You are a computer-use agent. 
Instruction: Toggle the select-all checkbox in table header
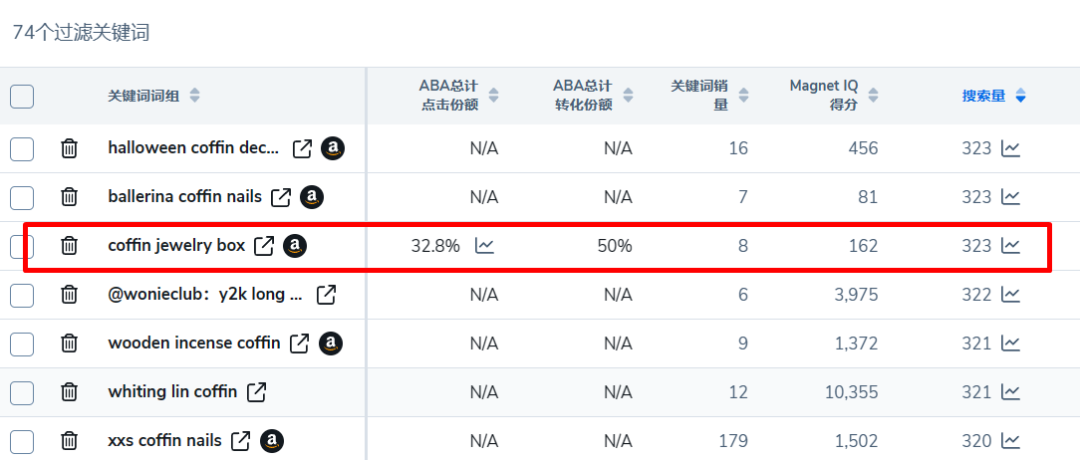[22, 96]
